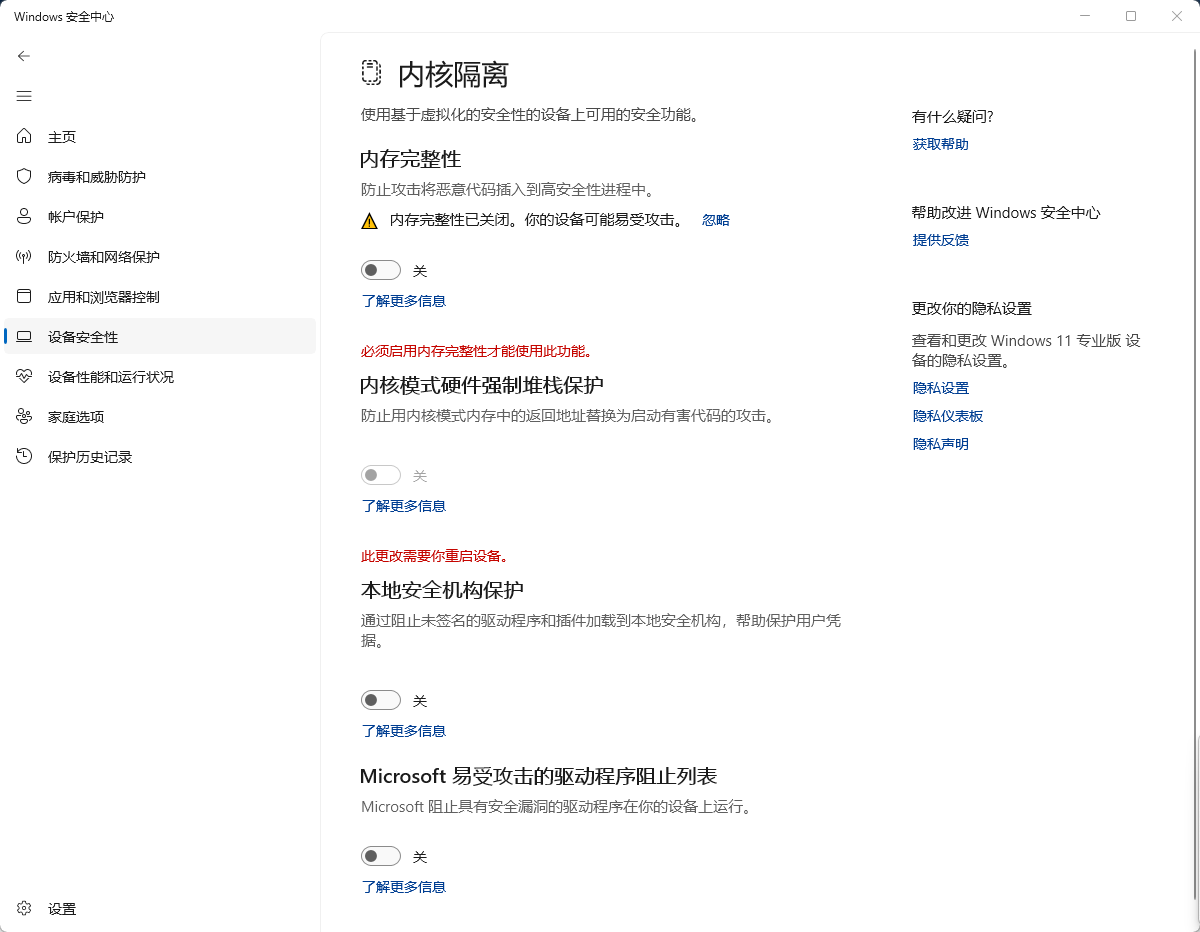Click the history icon for 保护历史记录

[x=25, y=457]
